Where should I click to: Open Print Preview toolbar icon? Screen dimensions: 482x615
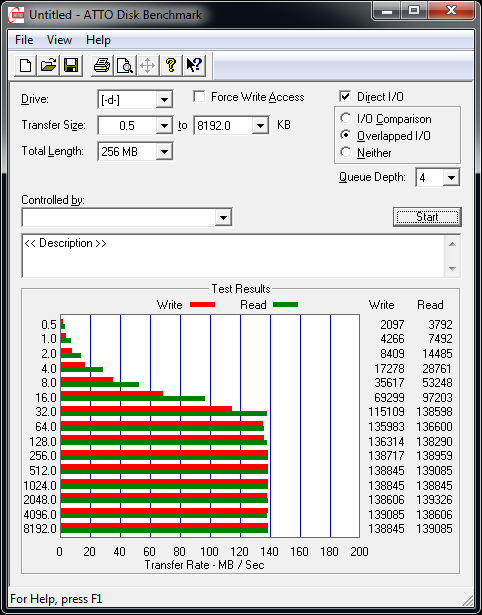(x=125, y=65)
